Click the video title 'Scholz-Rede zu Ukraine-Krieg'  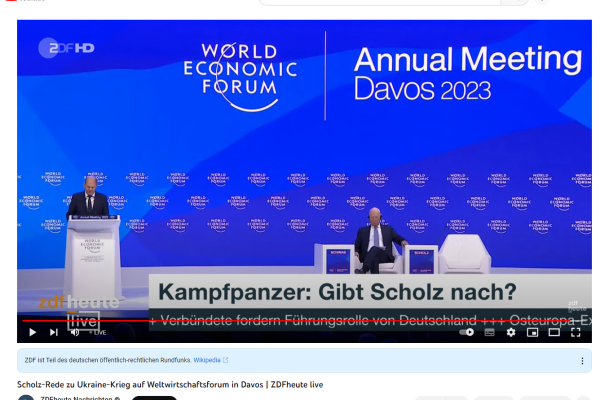point(170,384)
